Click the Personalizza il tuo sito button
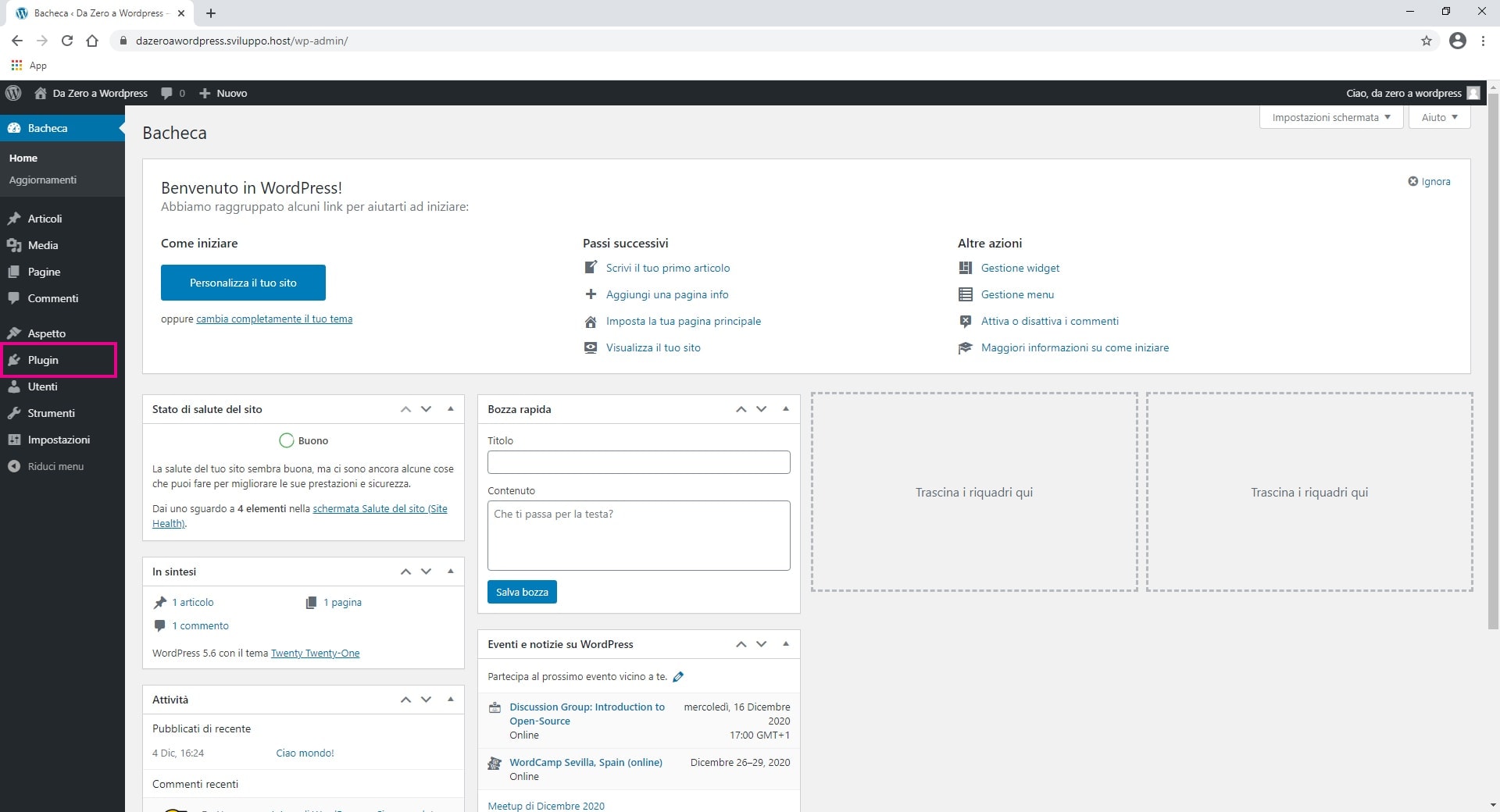 (x=243, y=283)
